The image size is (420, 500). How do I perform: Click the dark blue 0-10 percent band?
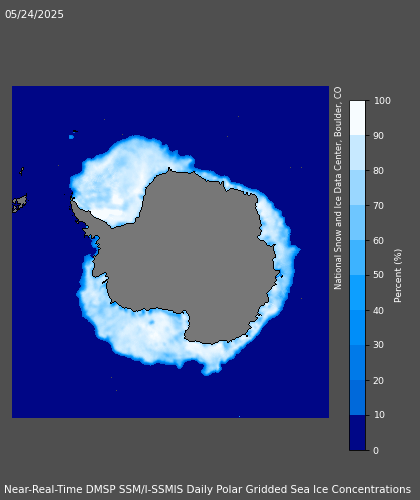point(357,433)
